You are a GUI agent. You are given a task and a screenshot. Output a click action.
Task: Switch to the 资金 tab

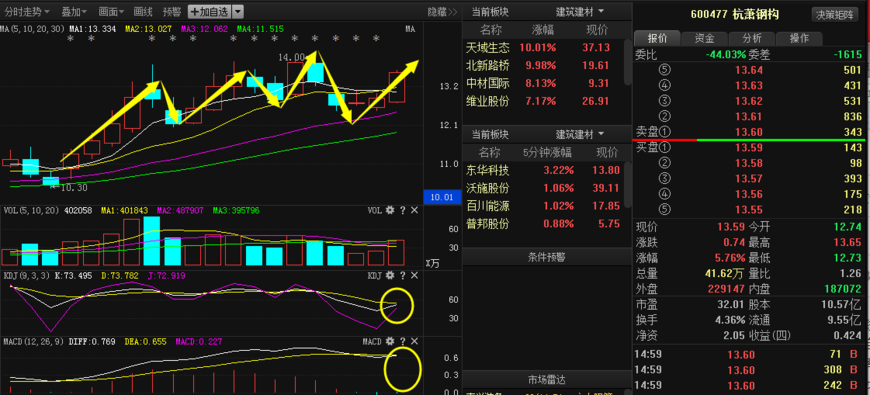(704, 38)
